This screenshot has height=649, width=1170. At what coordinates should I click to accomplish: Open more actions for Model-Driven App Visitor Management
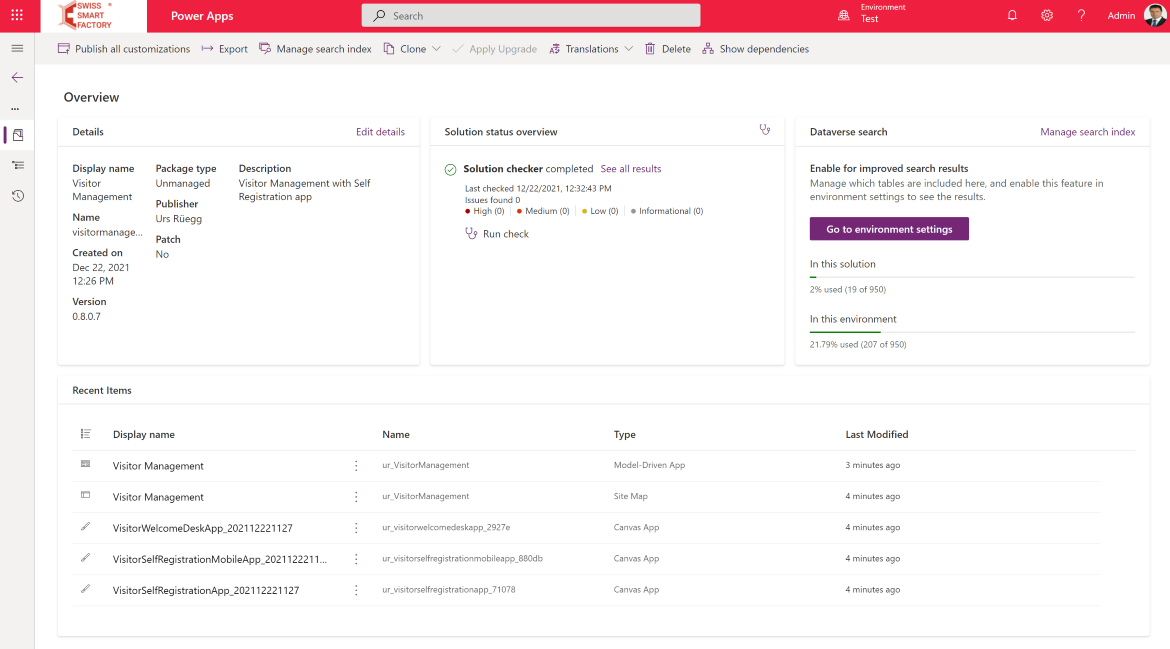click(x=356, y=465)
